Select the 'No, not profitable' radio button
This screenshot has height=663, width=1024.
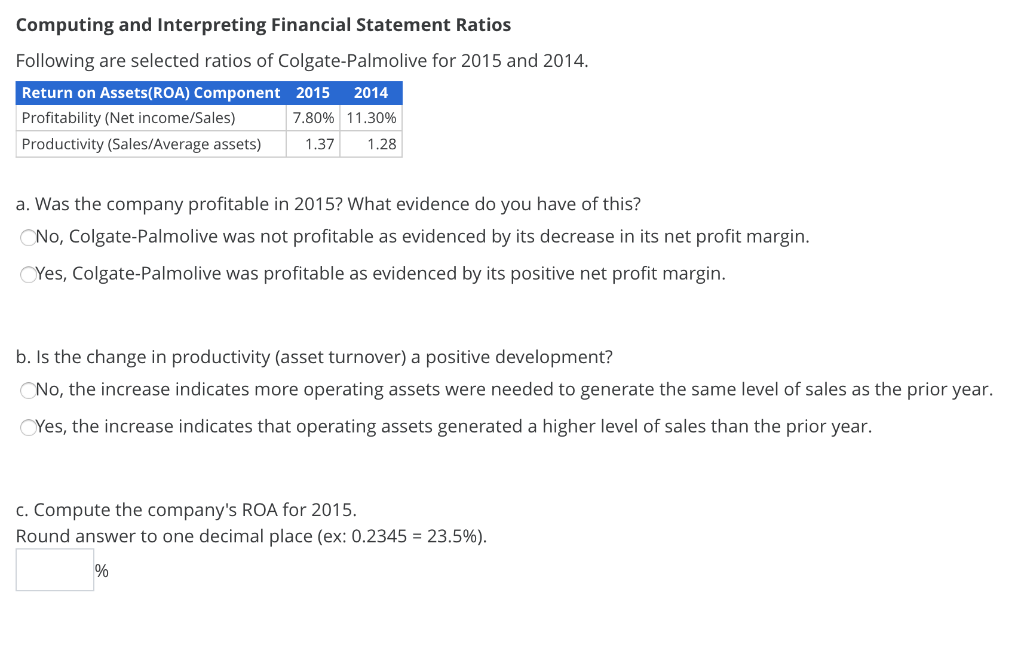coord(28,237)
